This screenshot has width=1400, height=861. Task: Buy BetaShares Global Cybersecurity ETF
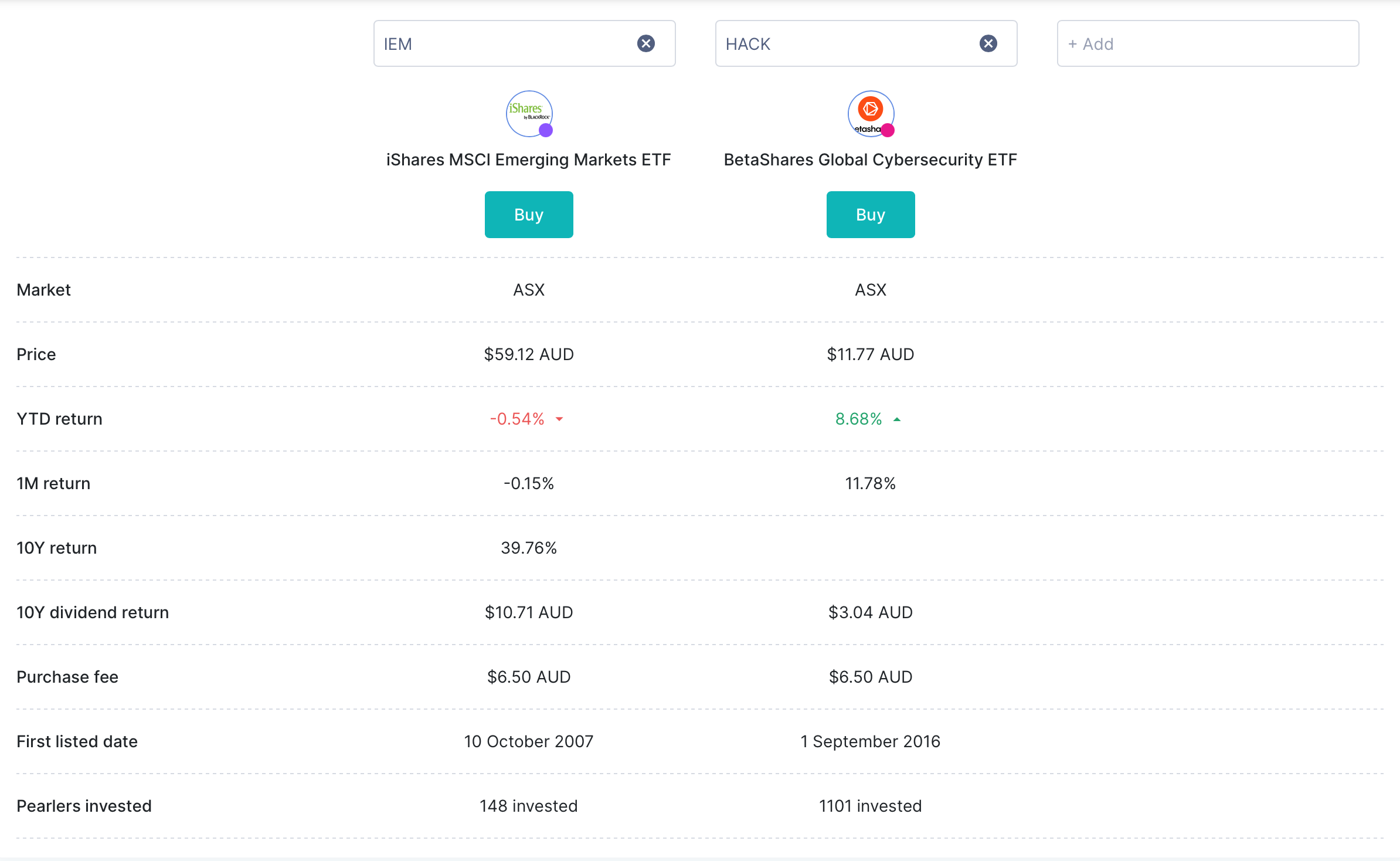pos(871,215)
